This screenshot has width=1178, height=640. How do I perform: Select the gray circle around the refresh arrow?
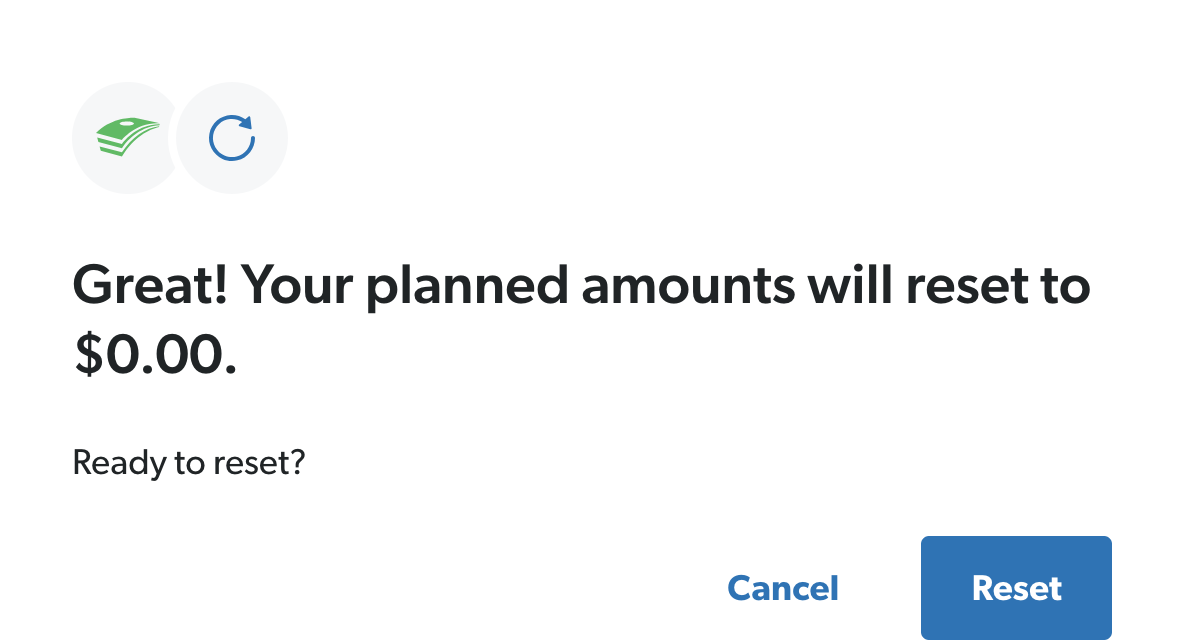[232, 137]
